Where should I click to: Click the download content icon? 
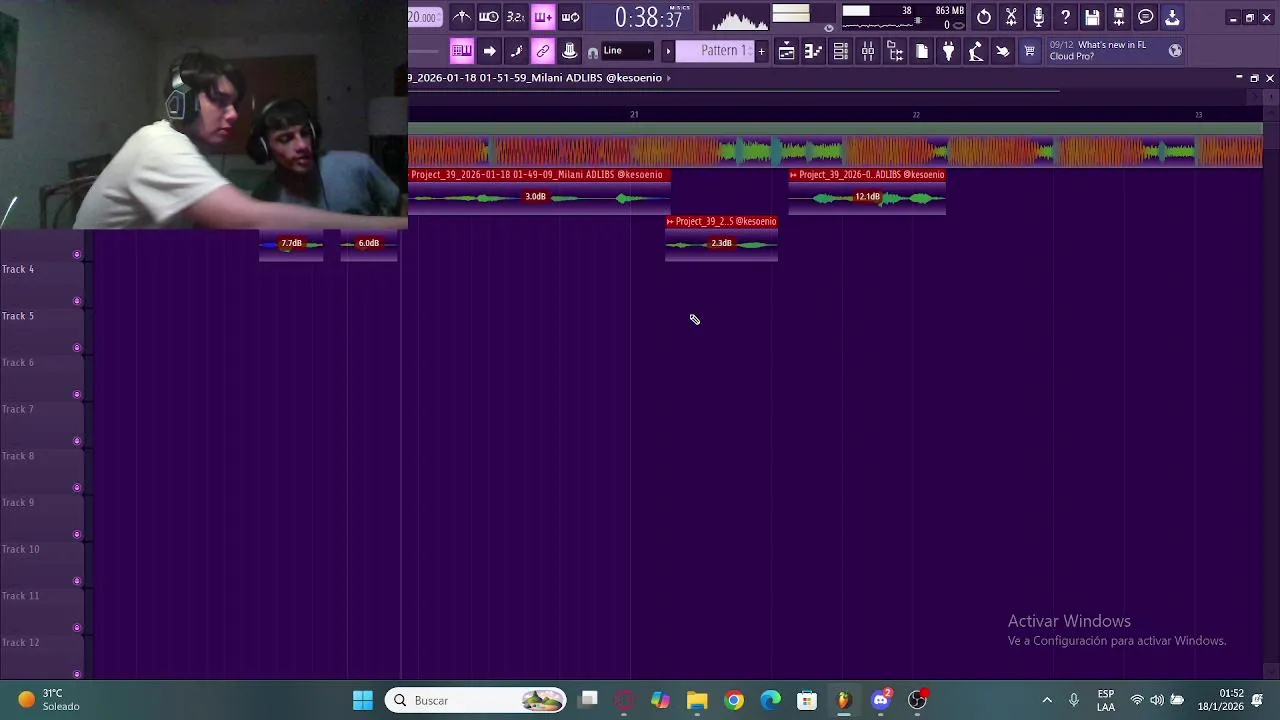[x=1173, y=17]
